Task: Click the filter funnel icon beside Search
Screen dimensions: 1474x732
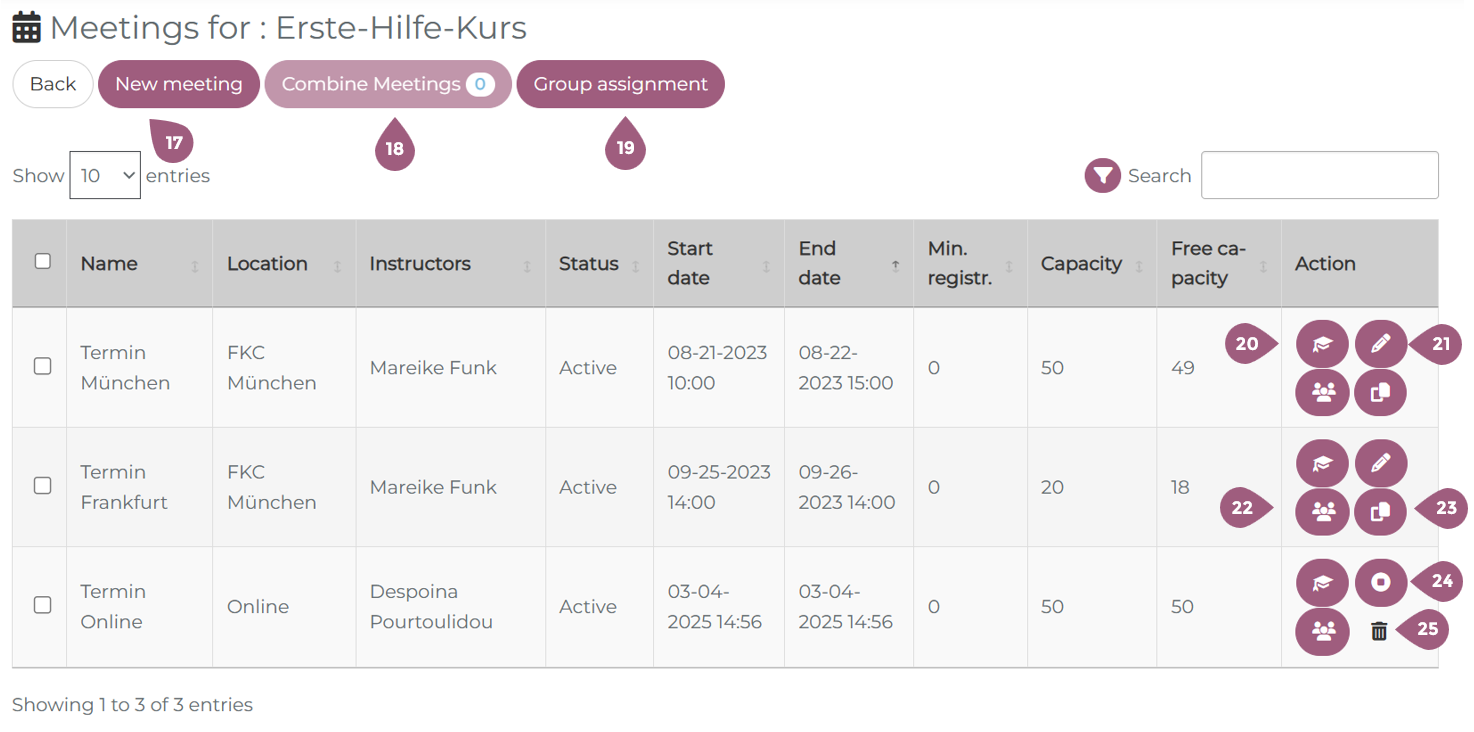Action: pyautogui.click(x=1102, y=176)
